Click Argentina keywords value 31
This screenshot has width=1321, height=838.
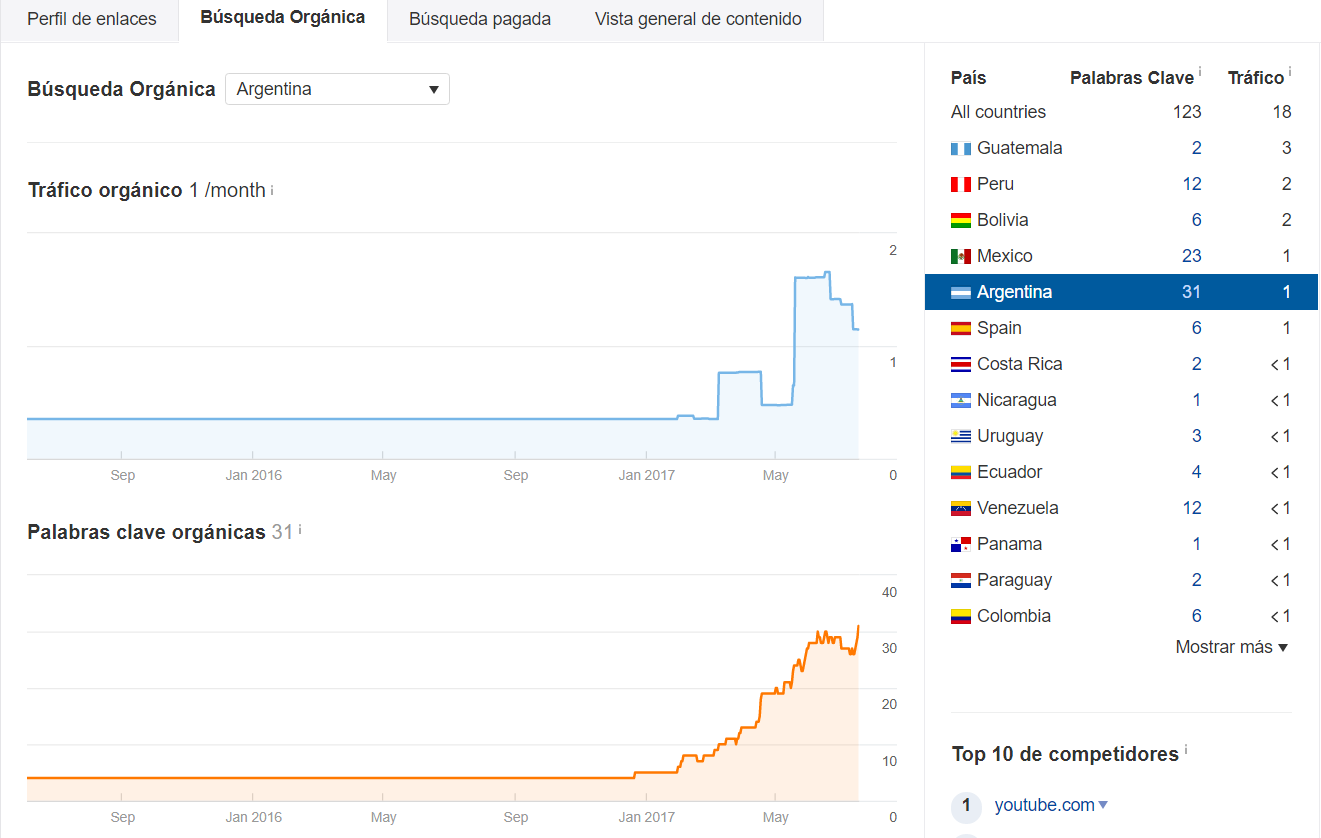(x=1191, y=292)
